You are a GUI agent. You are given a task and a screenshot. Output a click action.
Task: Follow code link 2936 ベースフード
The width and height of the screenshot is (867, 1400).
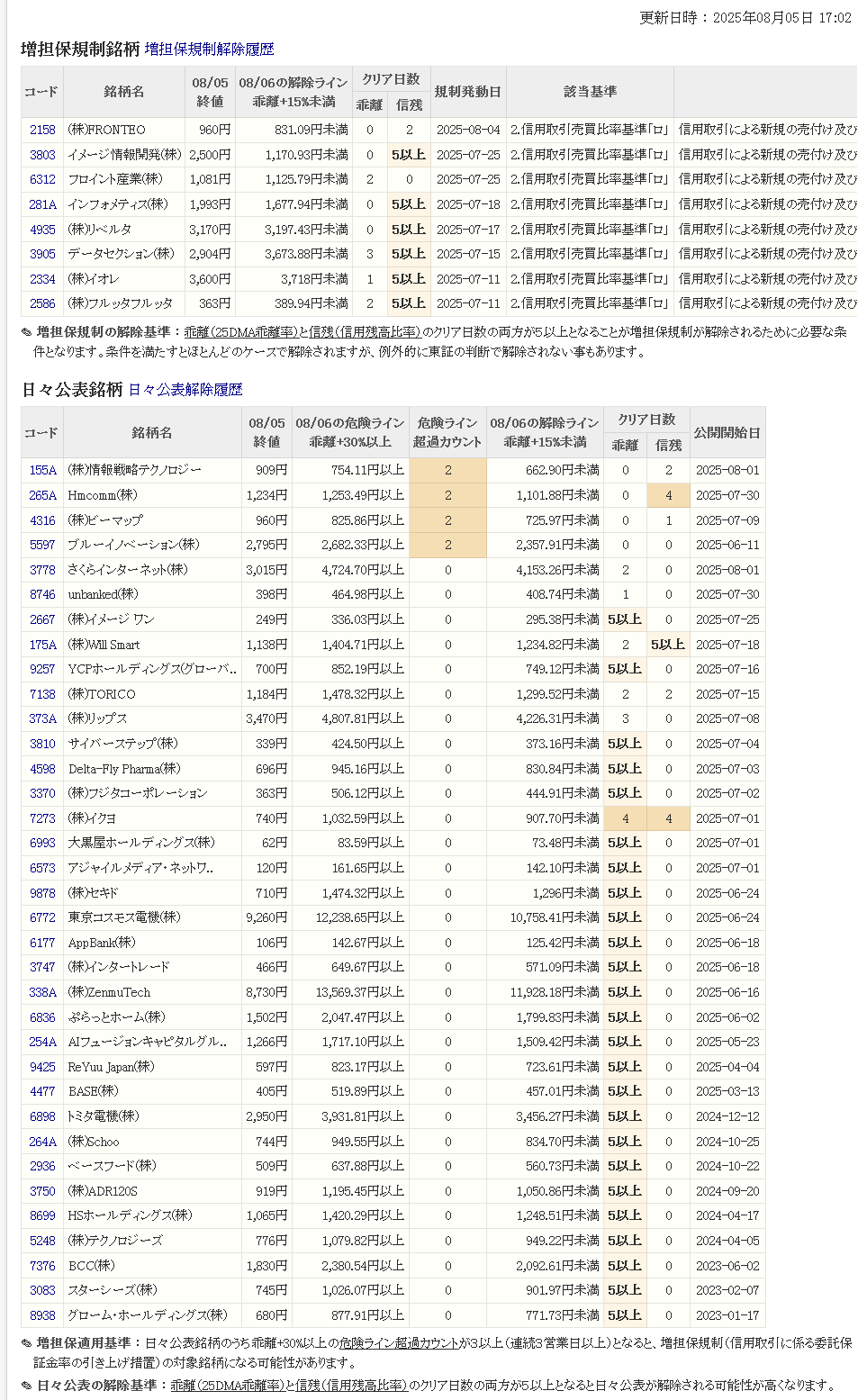tap(42, 1166)
